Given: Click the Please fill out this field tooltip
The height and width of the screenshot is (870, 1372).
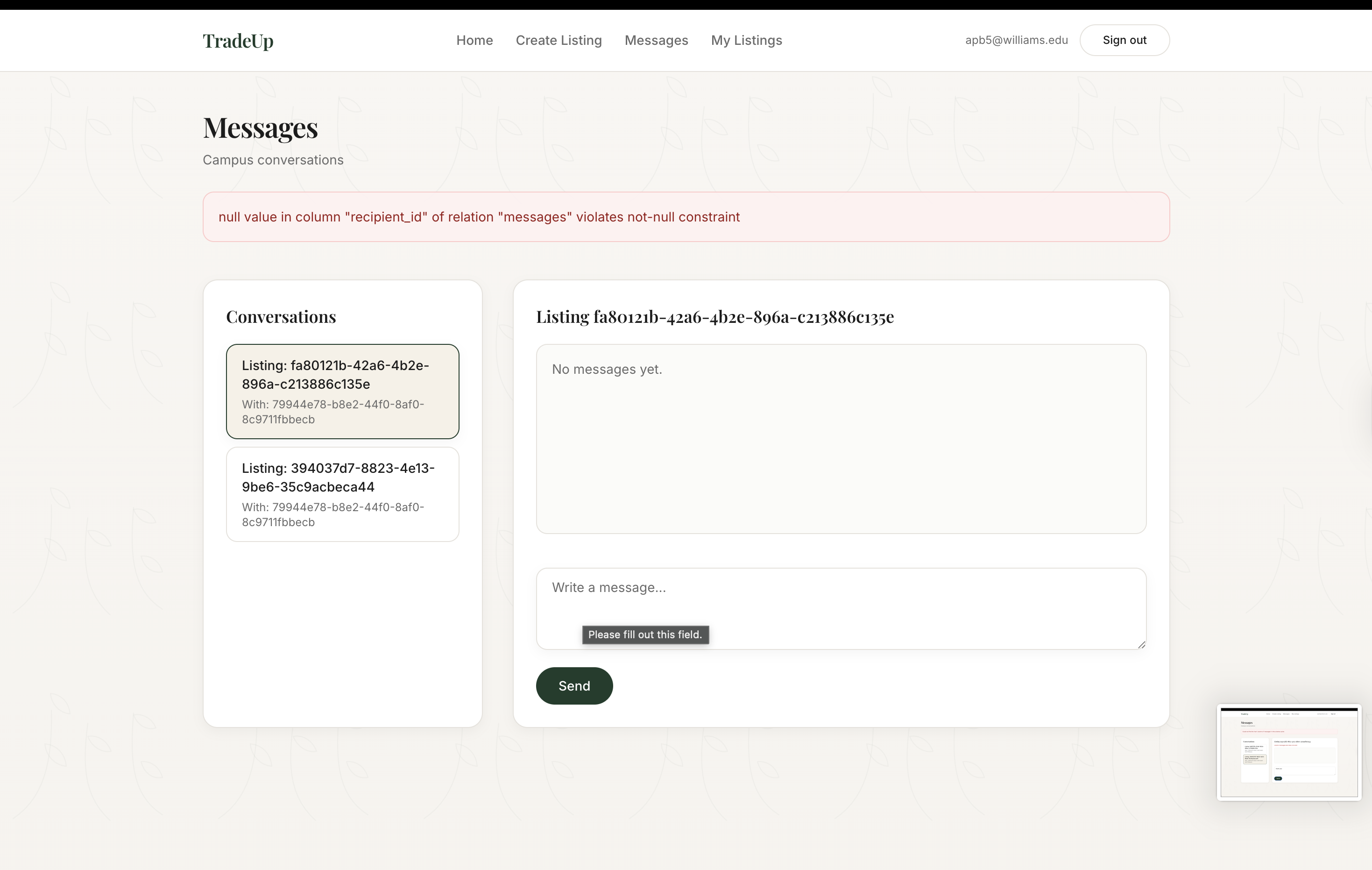Looking at the screenshot, I should 645,635.
